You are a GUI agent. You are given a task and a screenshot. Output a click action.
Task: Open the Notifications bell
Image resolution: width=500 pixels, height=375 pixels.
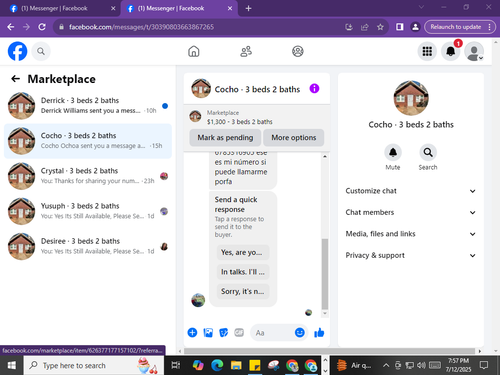[450, 51]
